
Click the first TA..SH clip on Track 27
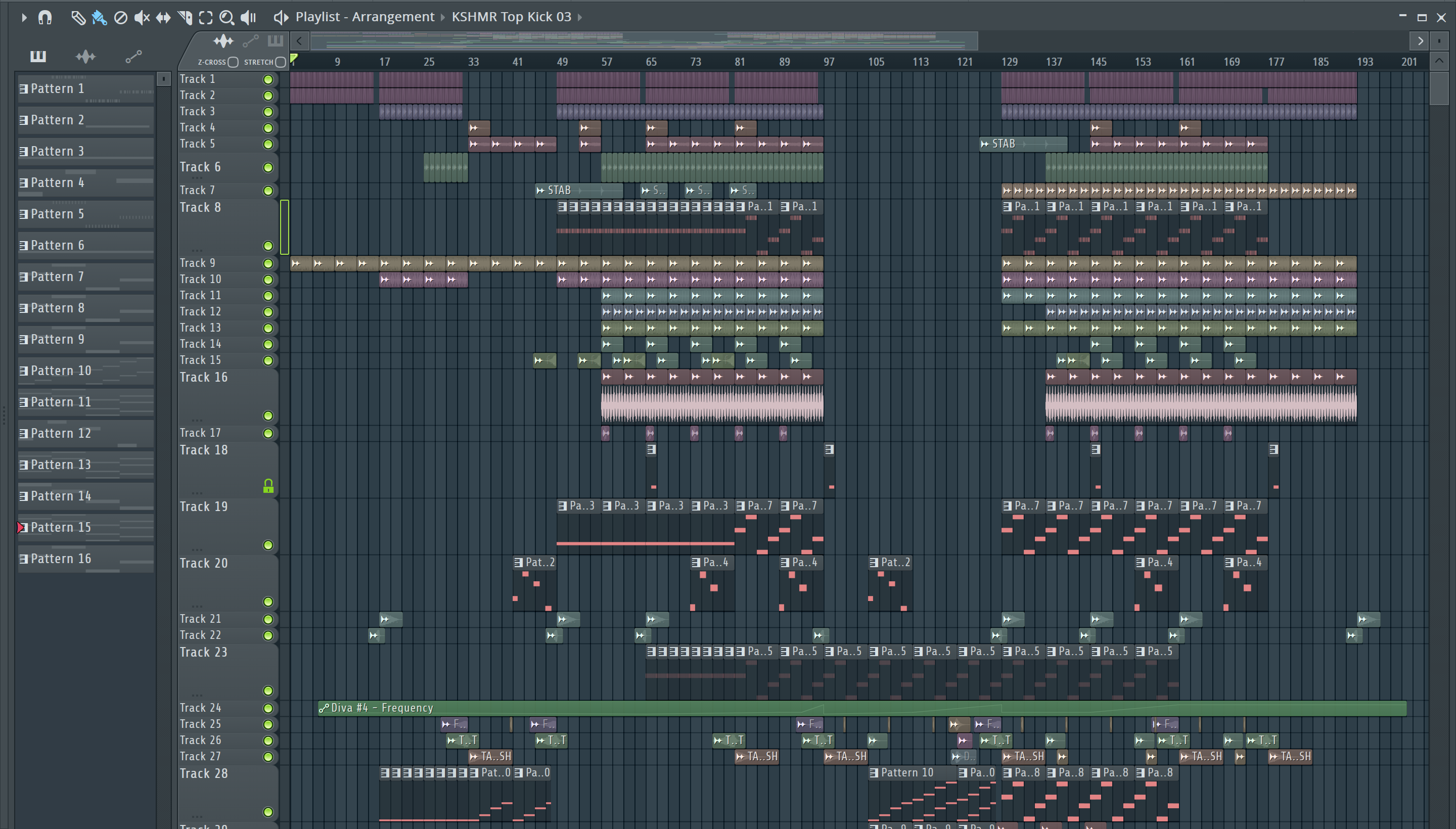pyautogui.click(x=490, y=757)
